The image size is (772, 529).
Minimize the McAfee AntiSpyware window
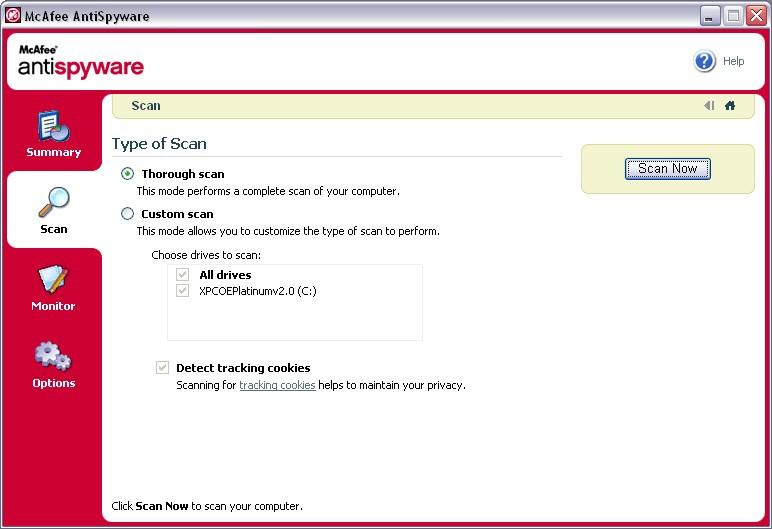709,16
